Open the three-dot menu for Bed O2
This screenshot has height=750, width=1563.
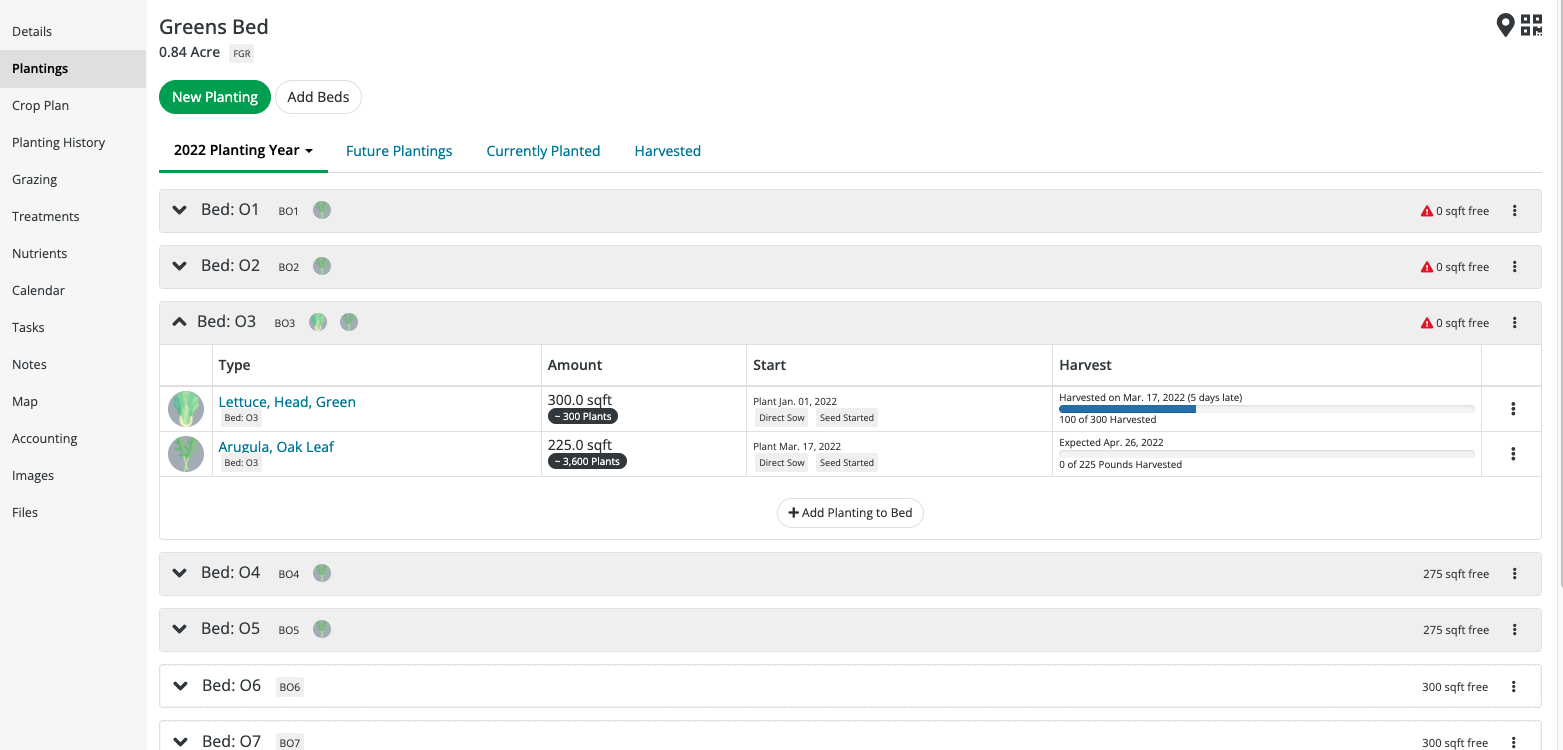tap(1515, 267)
